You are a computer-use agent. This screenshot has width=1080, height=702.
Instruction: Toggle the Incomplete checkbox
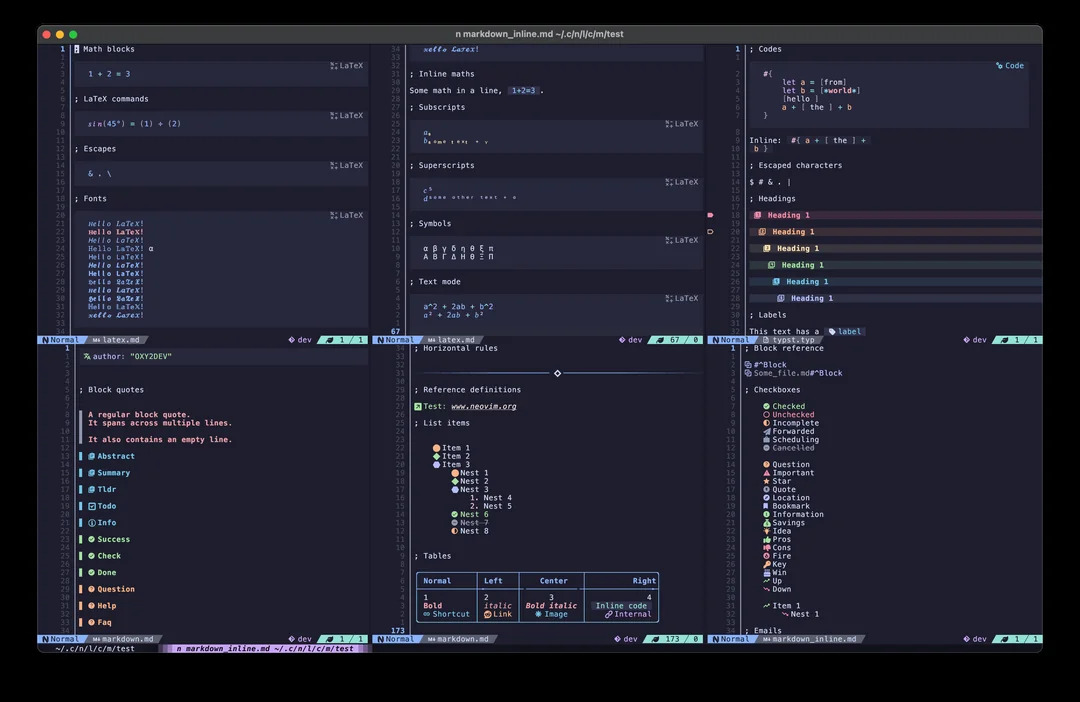(x=766, y=423)
